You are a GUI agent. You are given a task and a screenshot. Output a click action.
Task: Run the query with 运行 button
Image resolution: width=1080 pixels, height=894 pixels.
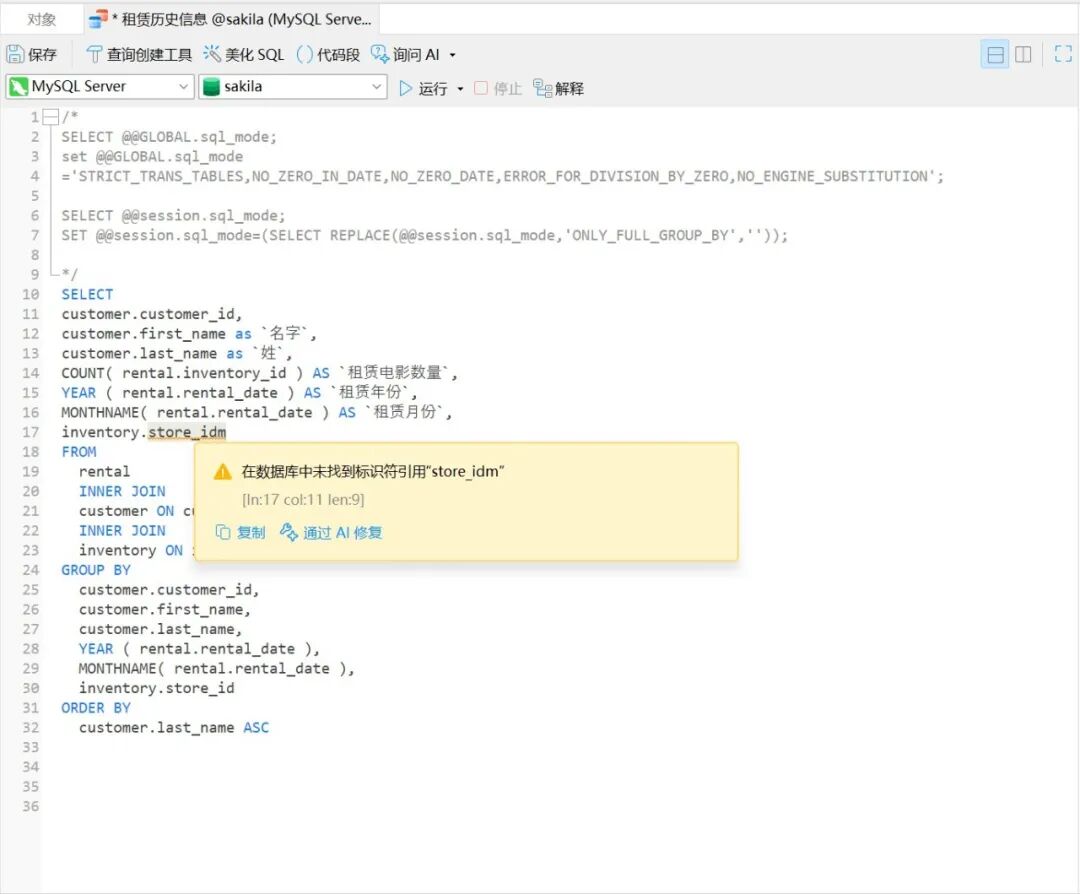pos(423,88)
